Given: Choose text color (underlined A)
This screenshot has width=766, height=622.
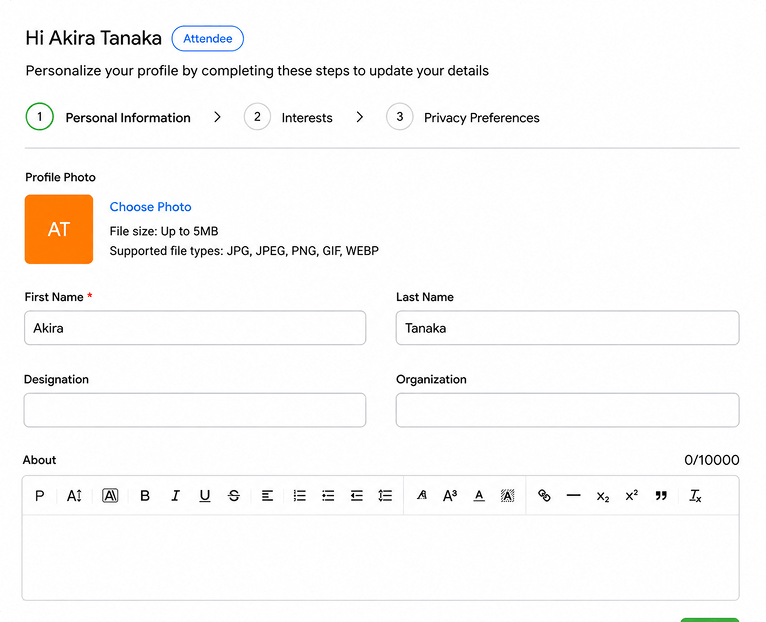Looking at the screenshot, I should (479, 496).
